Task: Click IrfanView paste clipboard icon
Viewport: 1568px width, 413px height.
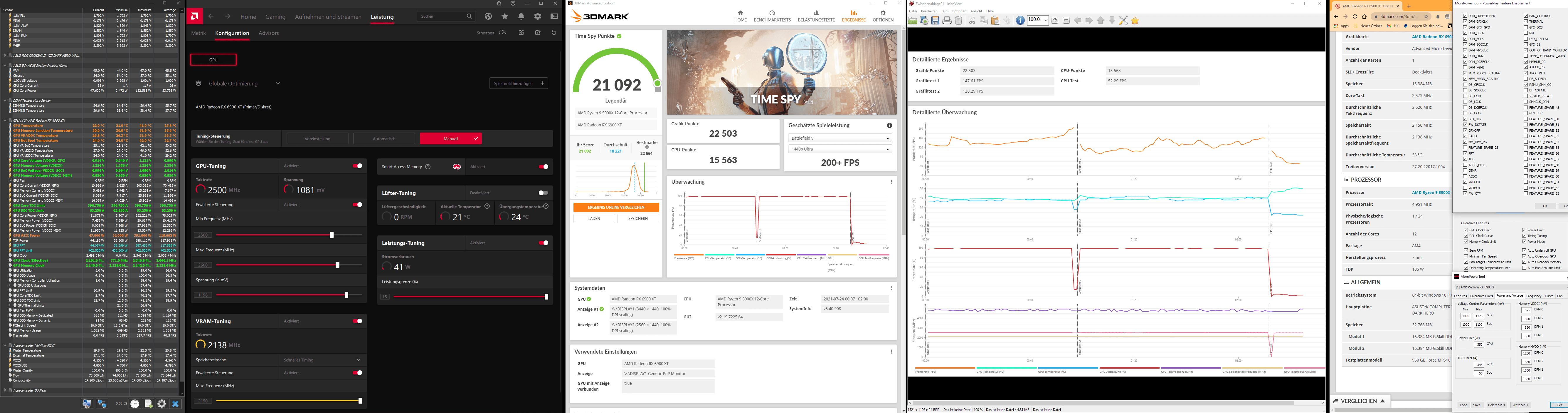Action: coord(995,21)
